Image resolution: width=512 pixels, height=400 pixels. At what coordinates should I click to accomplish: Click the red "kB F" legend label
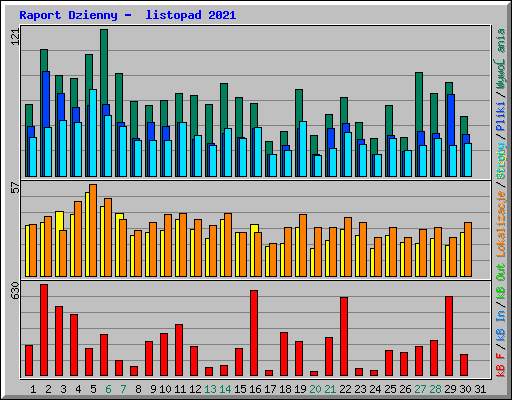coord(501,365)
